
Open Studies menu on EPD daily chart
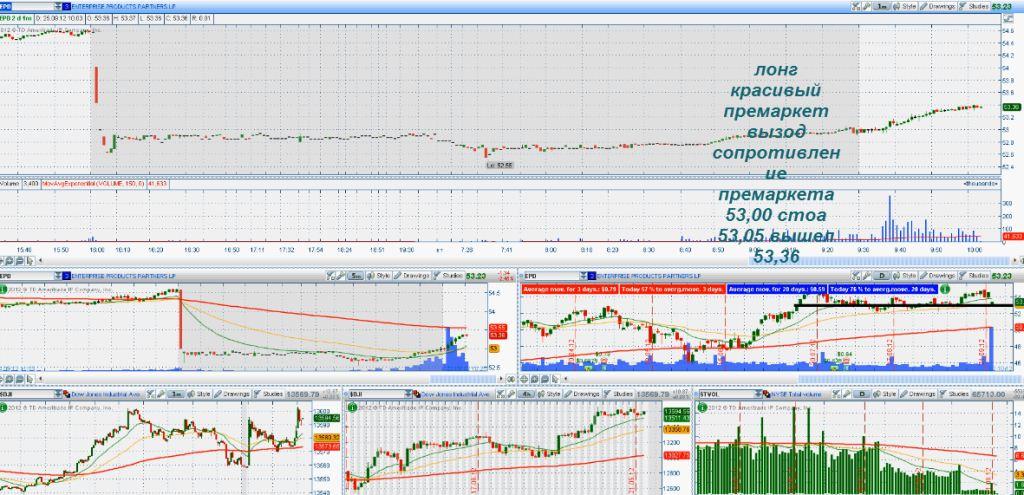pos(973,276)
